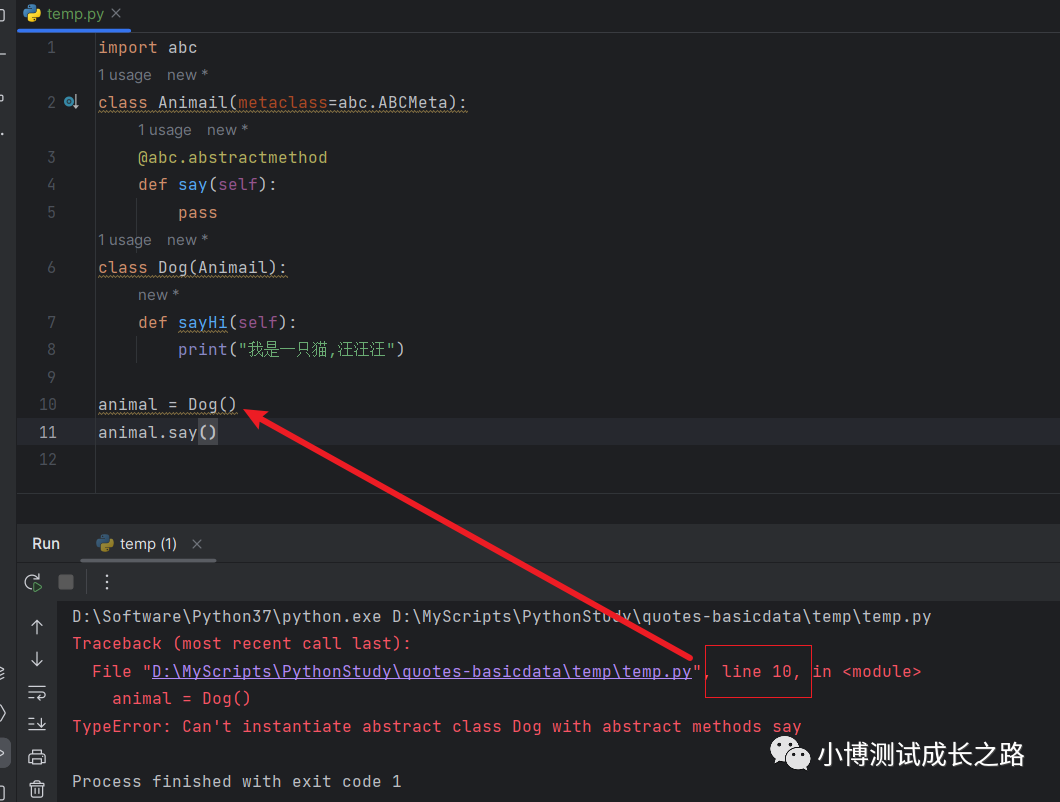The image size is (1060, 802).
Task: Click the python.exe command line in console
Action: [502, 617]
